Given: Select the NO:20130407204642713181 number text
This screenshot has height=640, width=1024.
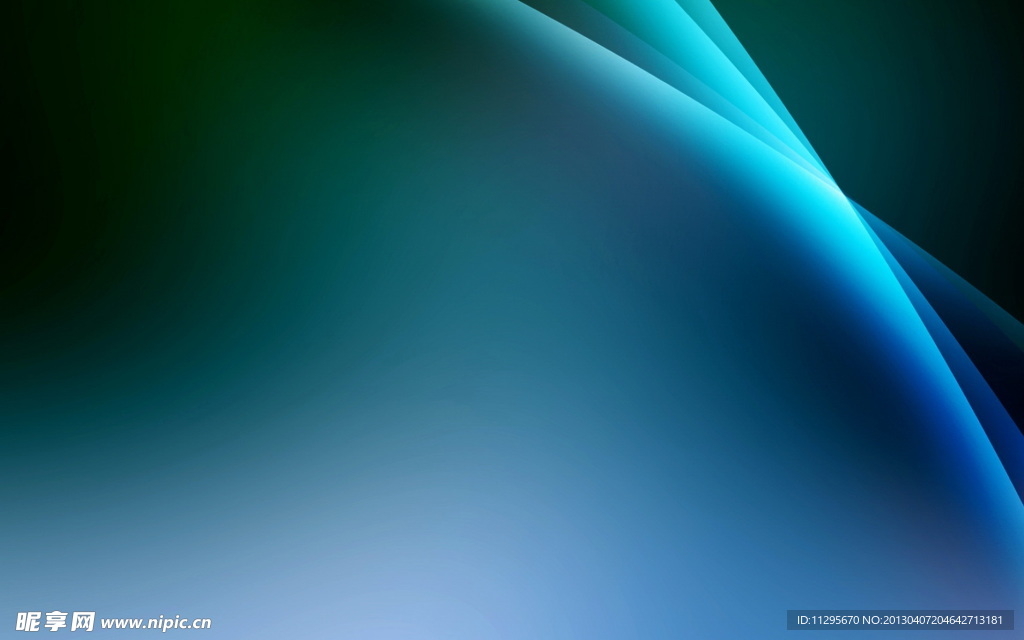Looking at the screenshot, I should pos(933,620).
